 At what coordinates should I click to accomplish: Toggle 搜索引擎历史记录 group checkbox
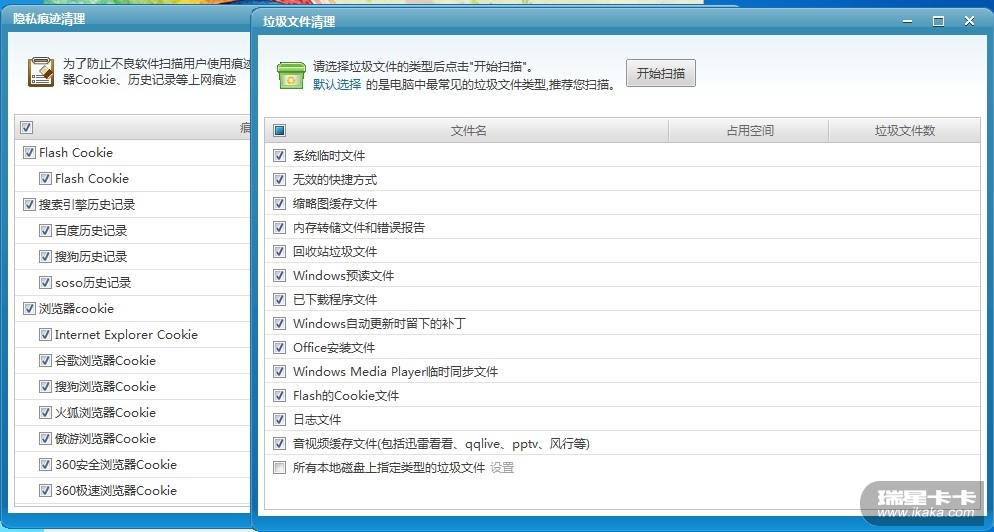(x=29, y=205)
